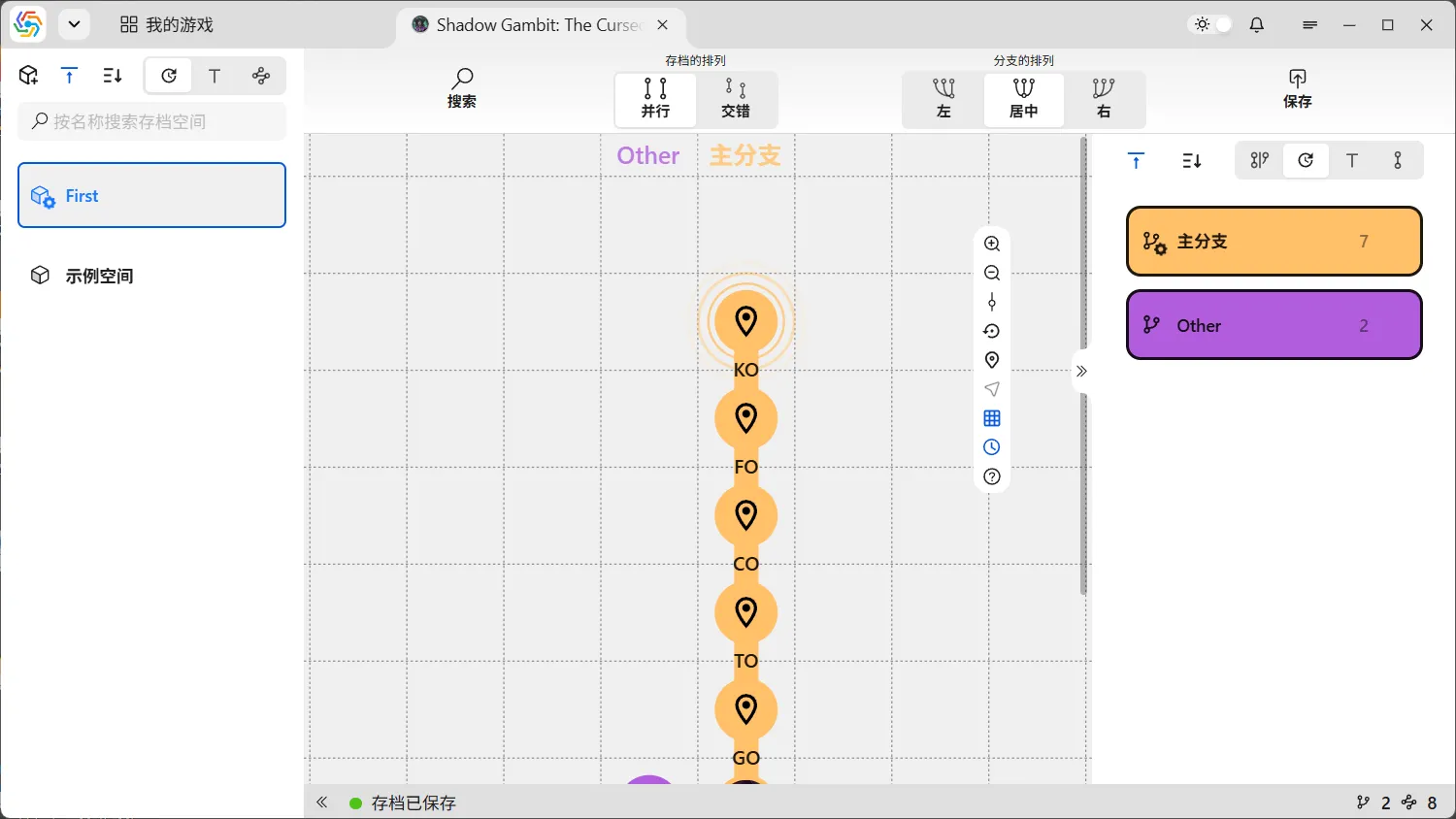This screenshot has width=1456, height=819.
Task: Select staggered (交错) save arrangement
Action: 736,99
